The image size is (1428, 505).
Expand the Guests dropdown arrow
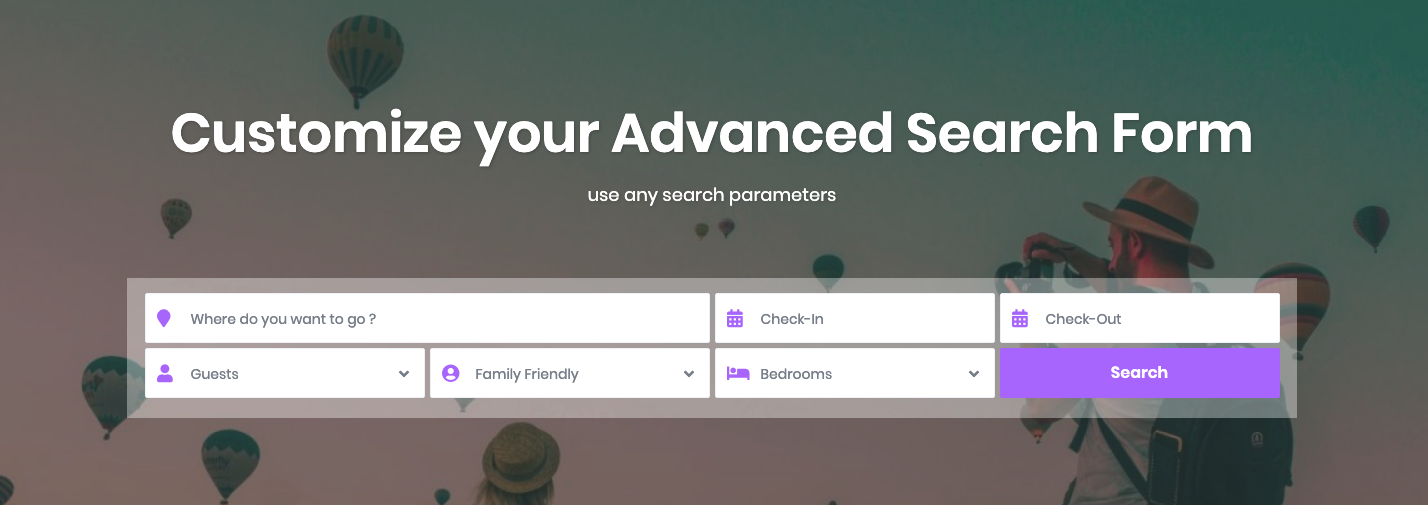[404, 374]
